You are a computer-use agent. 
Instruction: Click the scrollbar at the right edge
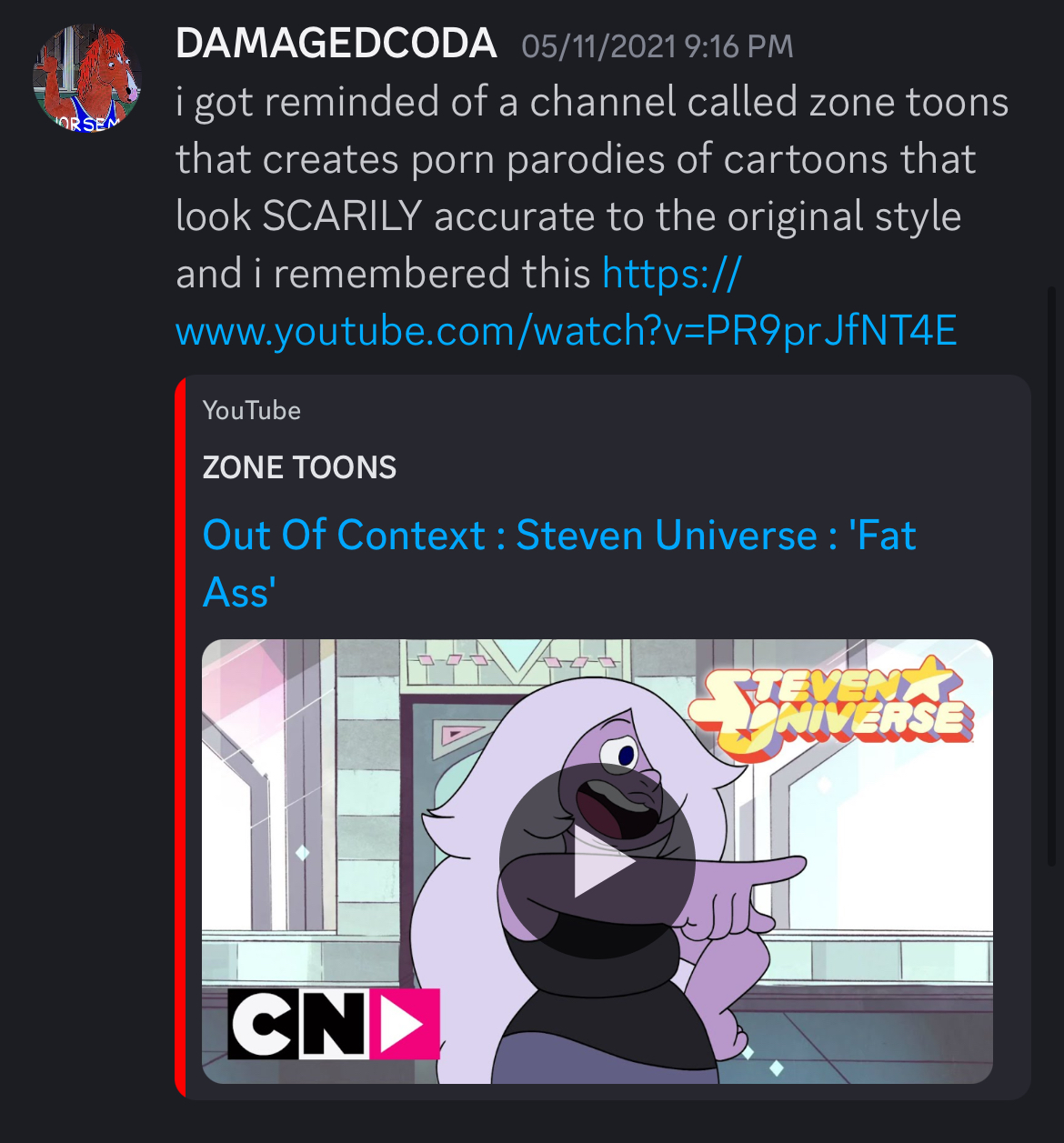pos(1053,575)
